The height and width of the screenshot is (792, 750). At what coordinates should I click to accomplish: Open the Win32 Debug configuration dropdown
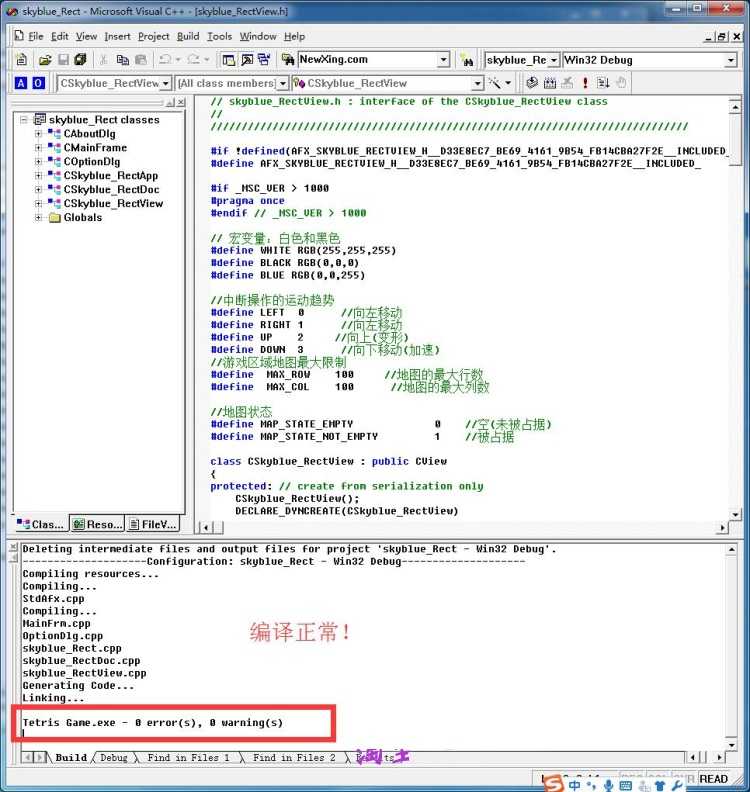730,60
